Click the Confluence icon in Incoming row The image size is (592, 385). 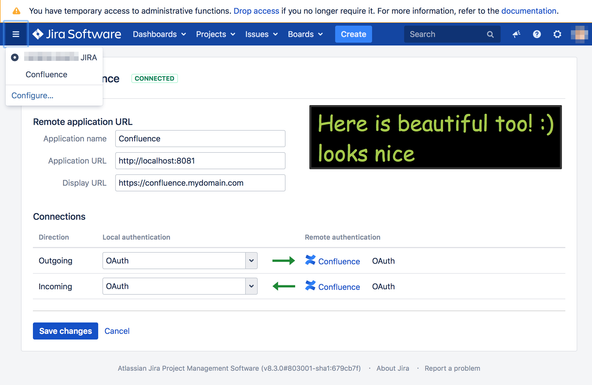pos(310,286)
